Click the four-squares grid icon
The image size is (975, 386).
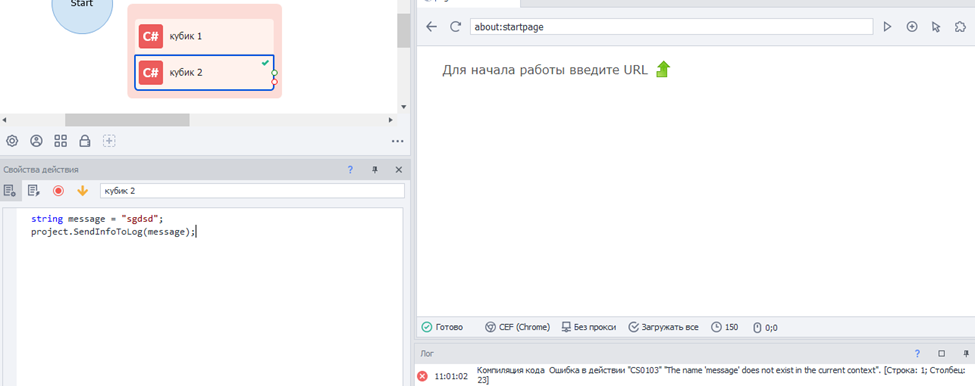point(60,141)
